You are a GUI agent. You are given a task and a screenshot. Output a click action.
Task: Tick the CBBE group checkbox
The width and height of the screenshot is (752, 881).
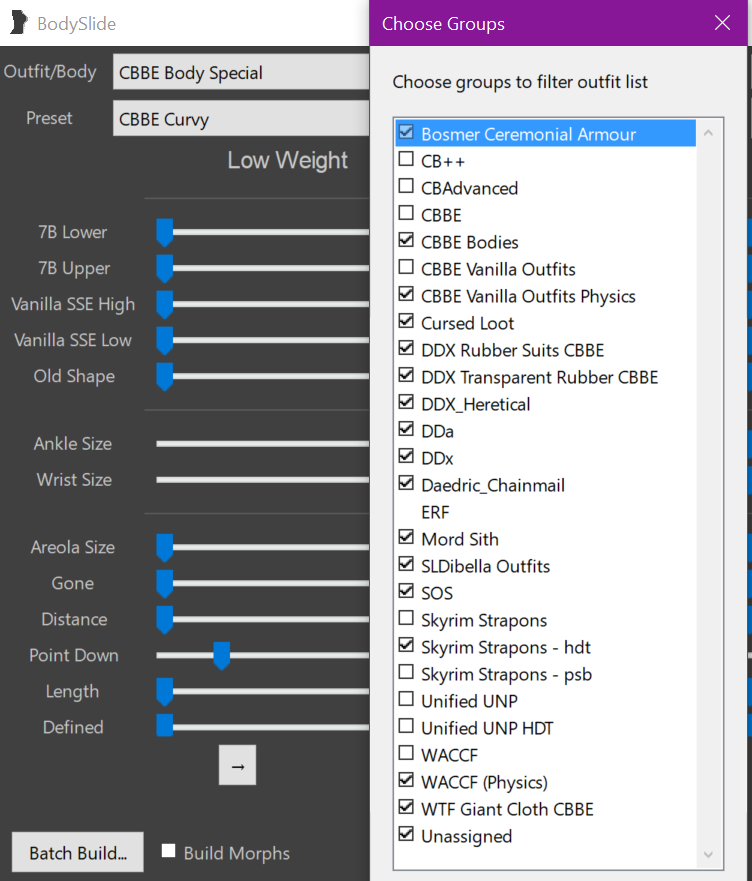406,213
